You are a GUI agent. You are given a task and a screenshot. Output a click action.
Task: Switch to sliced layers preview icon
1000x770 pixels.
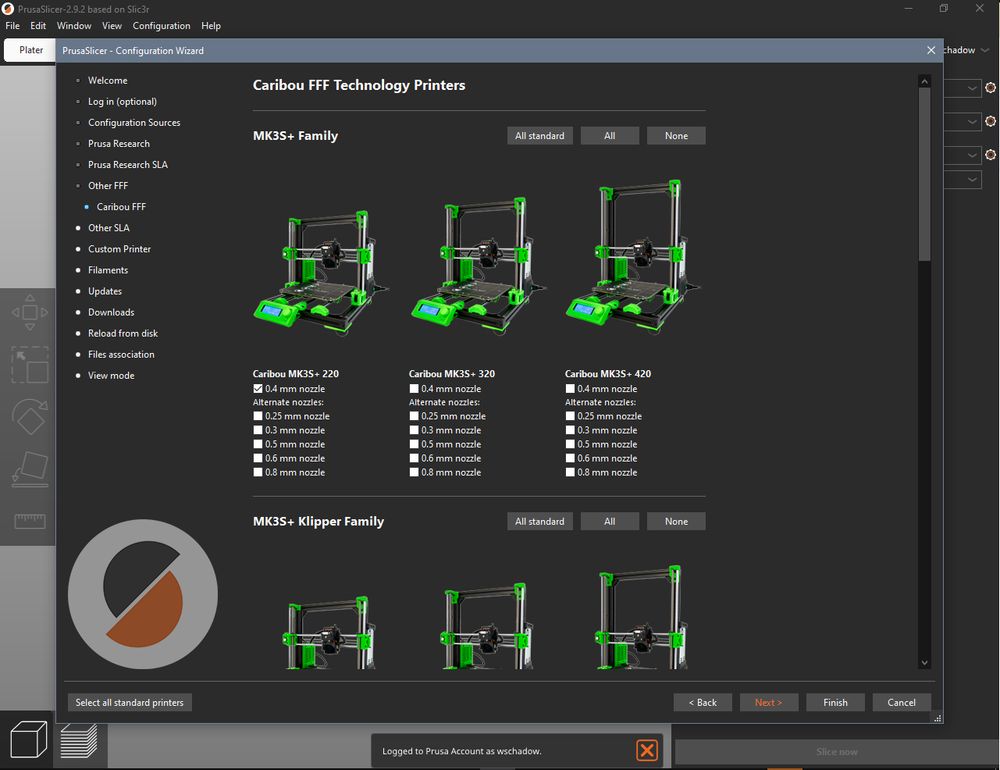[x=78, y=742]
